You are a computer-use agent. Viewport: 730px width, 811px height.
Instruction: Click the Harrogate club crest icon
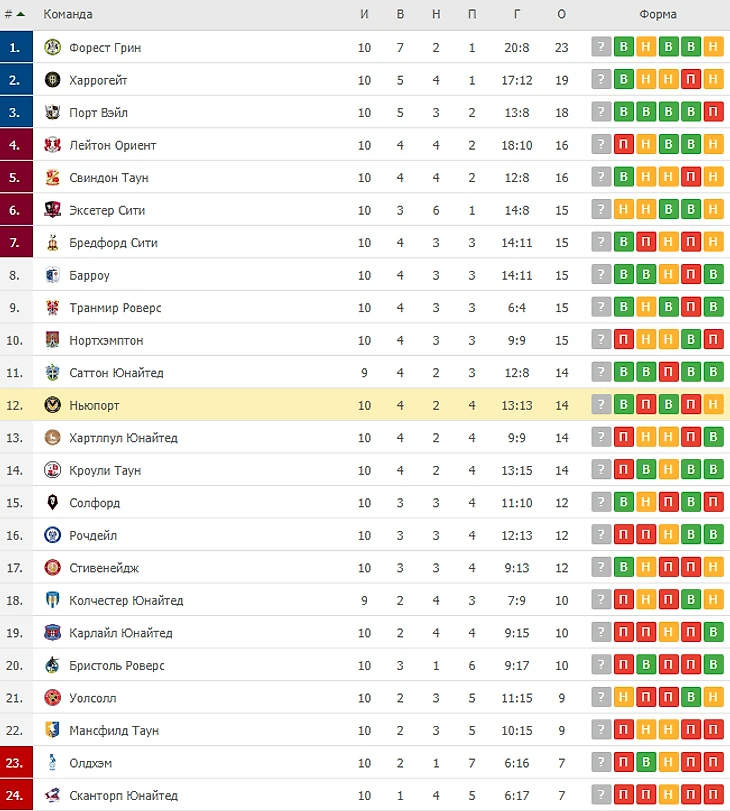point(53,80)
